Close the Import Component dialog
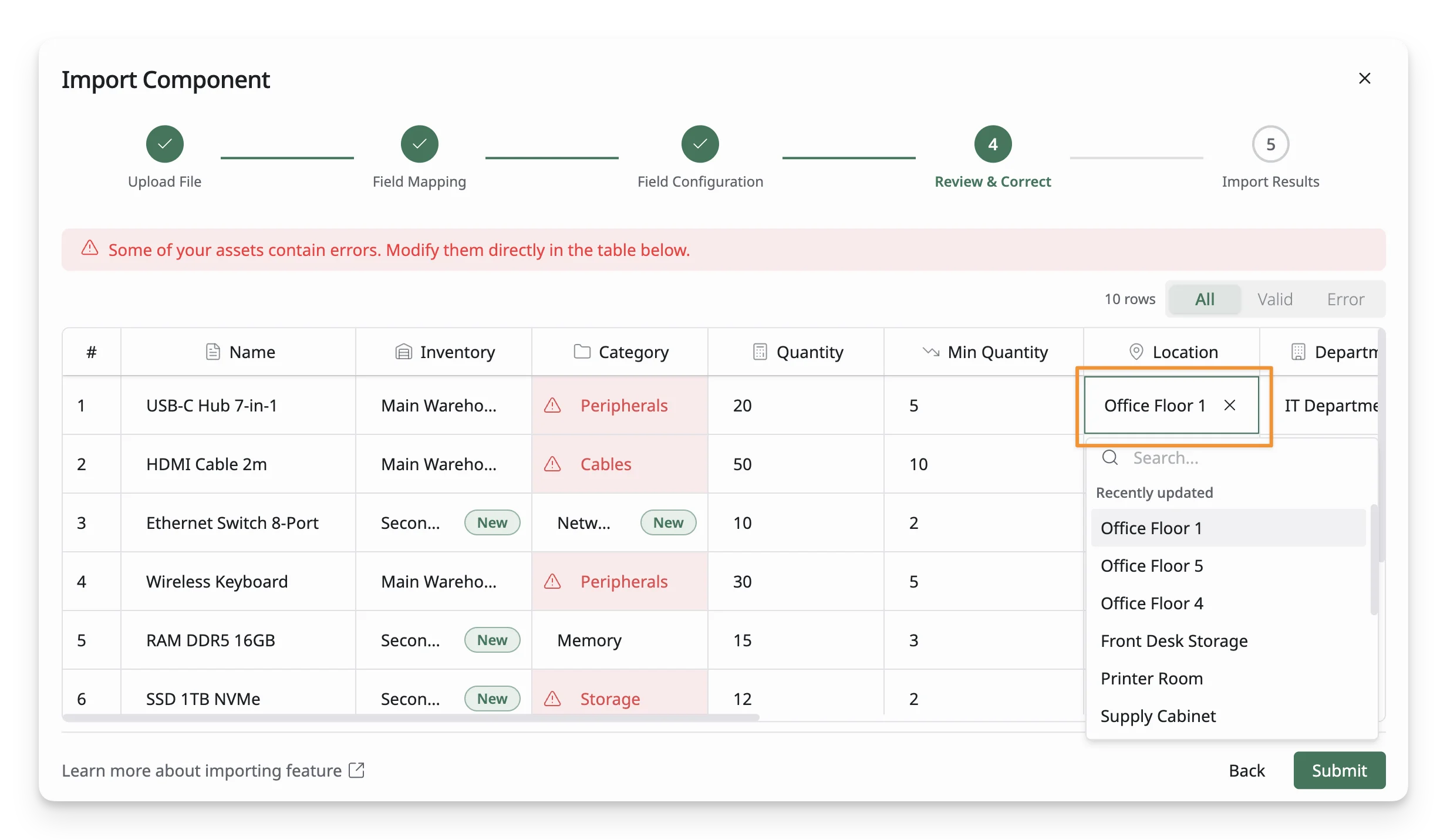The height and width of the screenshot is (840, 1447). pos(1364,78)
